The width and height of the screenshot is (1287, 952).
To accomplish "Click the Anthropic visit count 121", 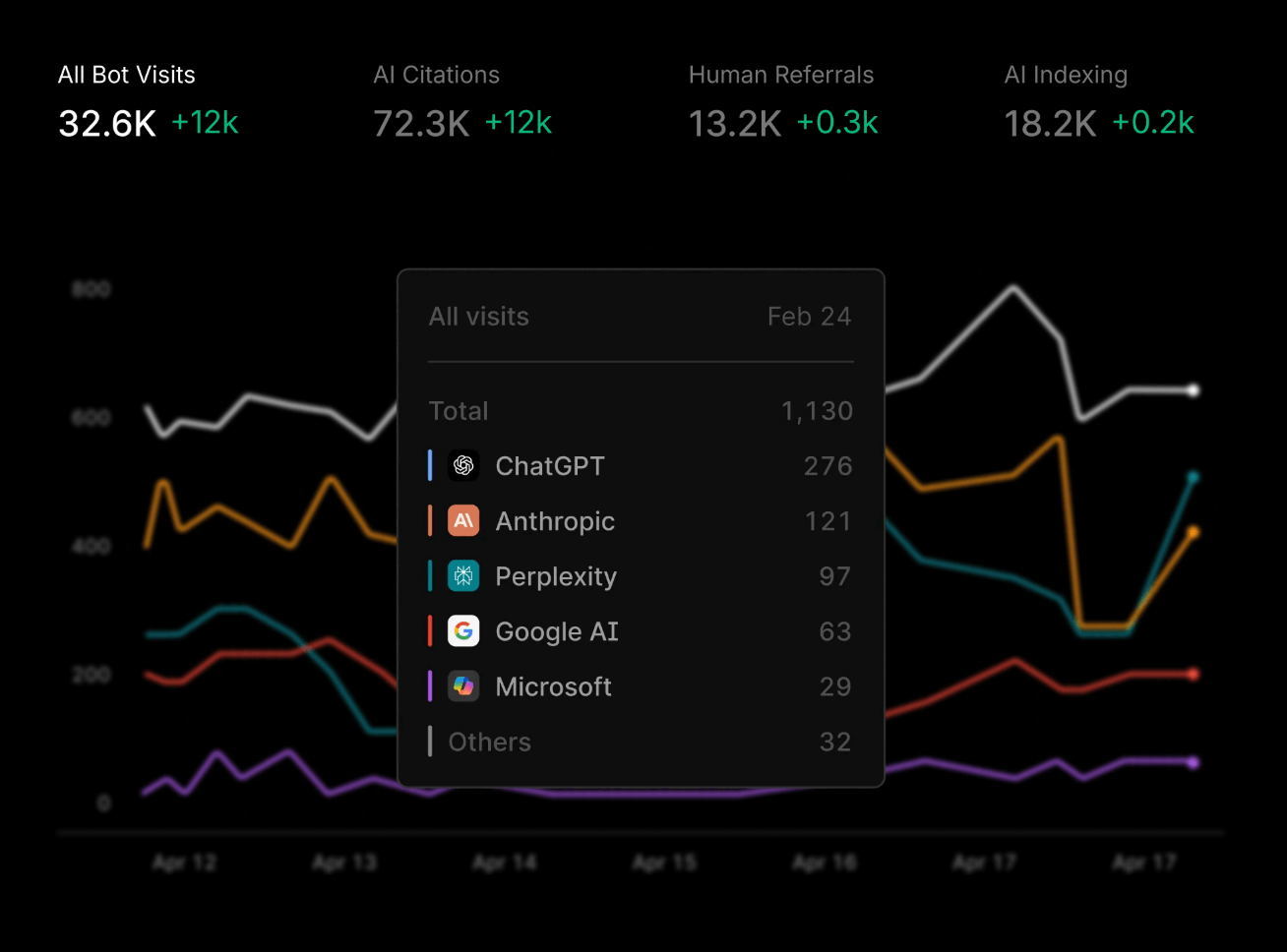I will [828, 521].
